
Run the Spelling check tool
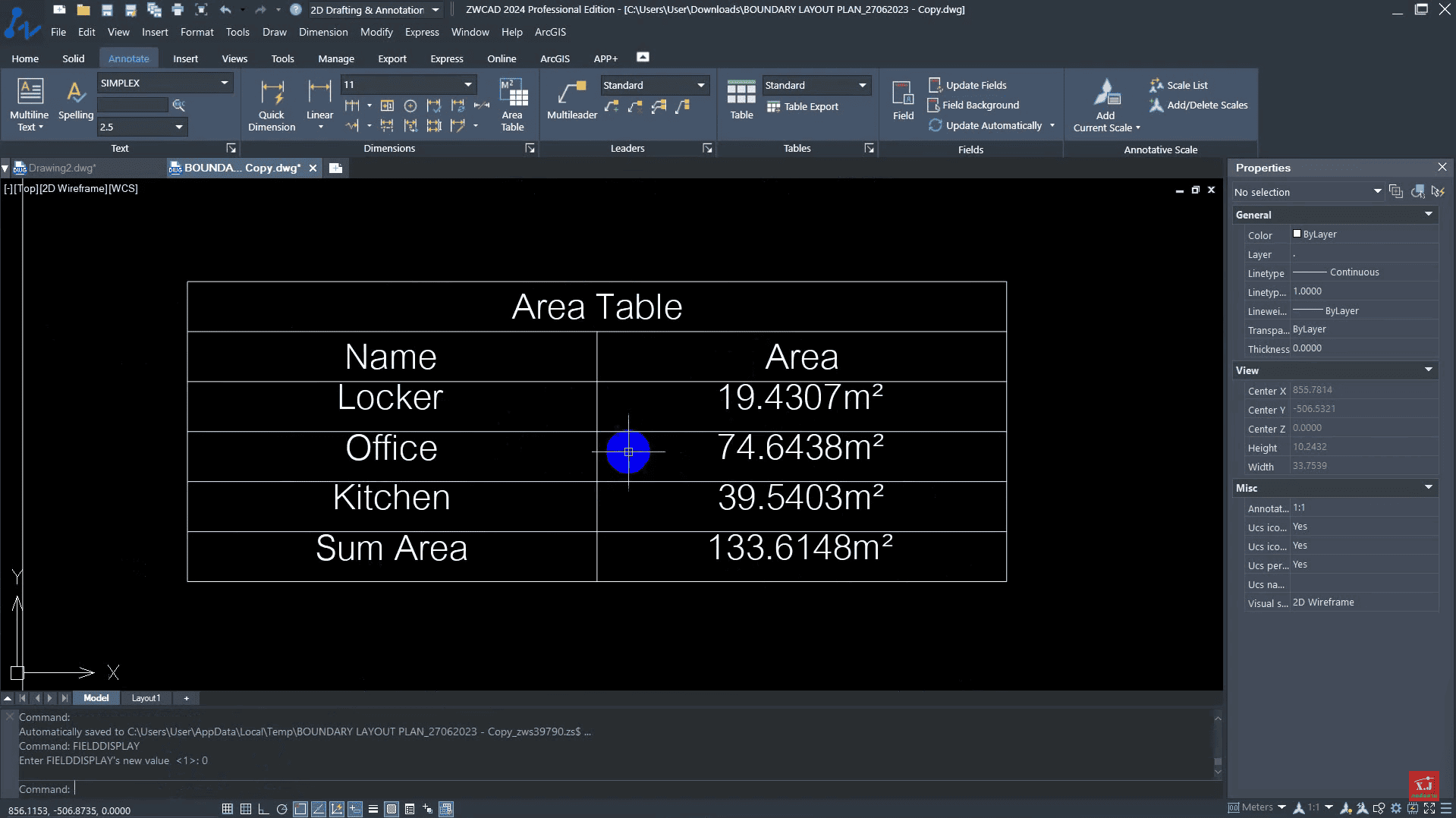pos(75,99)
